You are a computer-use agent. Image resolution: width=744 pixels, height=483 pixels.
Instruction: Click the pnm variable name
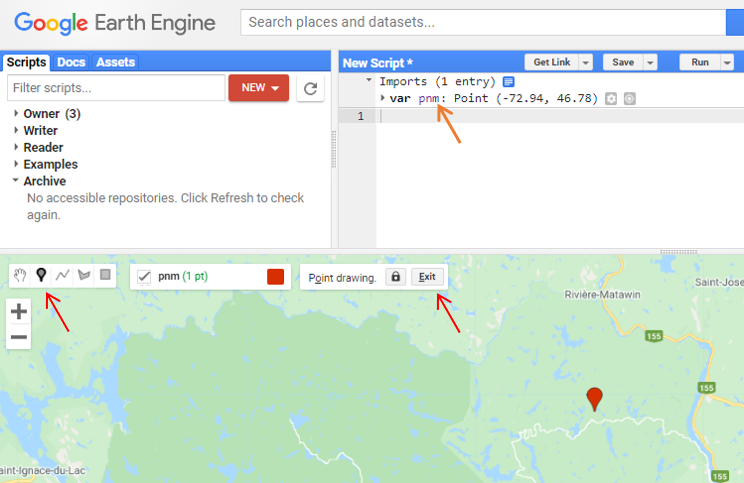[428, 98]
